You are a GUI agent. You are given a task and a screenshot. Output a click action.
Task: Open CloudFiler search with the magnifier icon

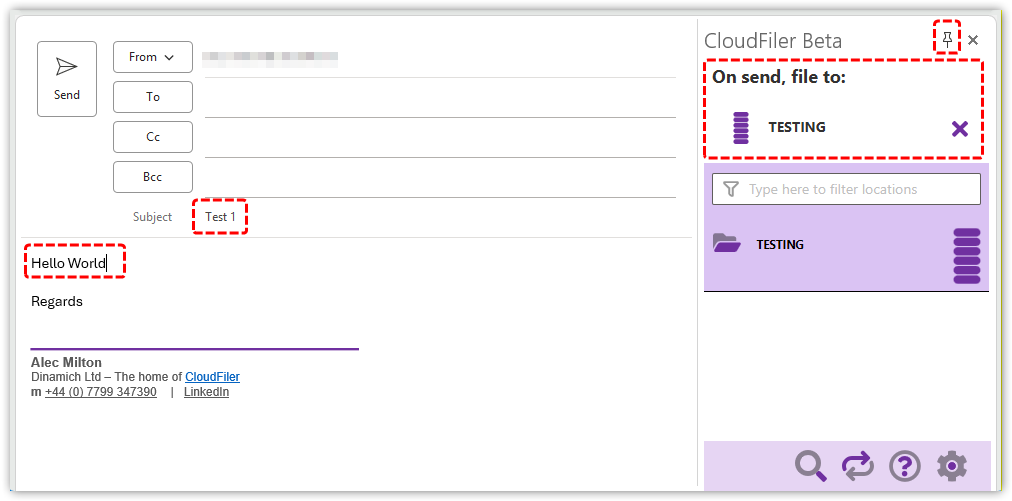click(810, 465)
